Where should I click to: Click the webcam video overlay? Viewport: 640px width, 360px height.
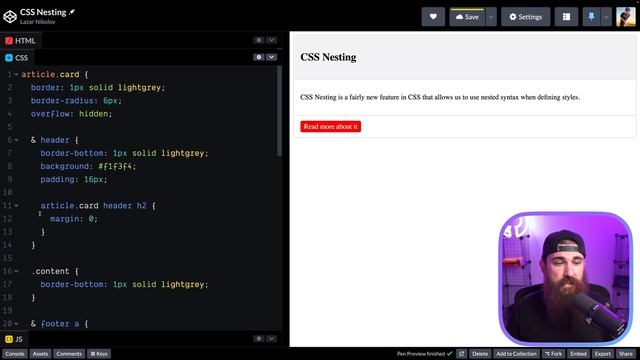point(566,278)
